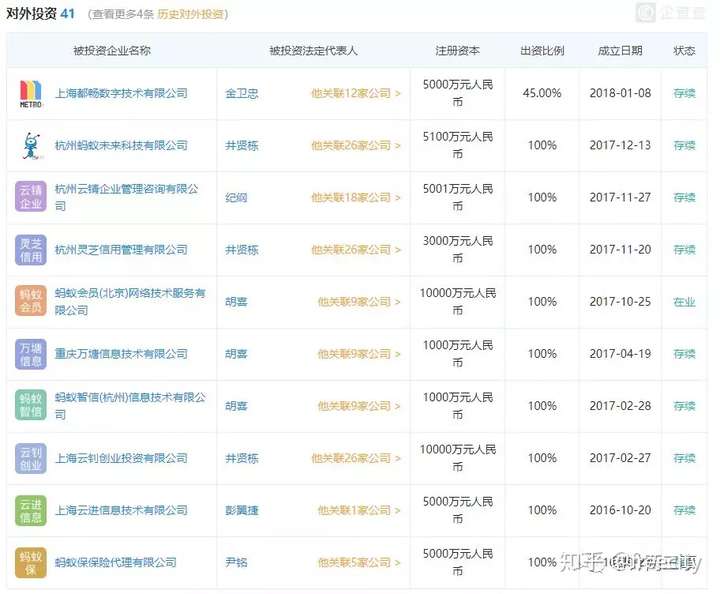Expand 他关联26家公司 in 杭州蚂蚁未来科技 row

[356, 146]
